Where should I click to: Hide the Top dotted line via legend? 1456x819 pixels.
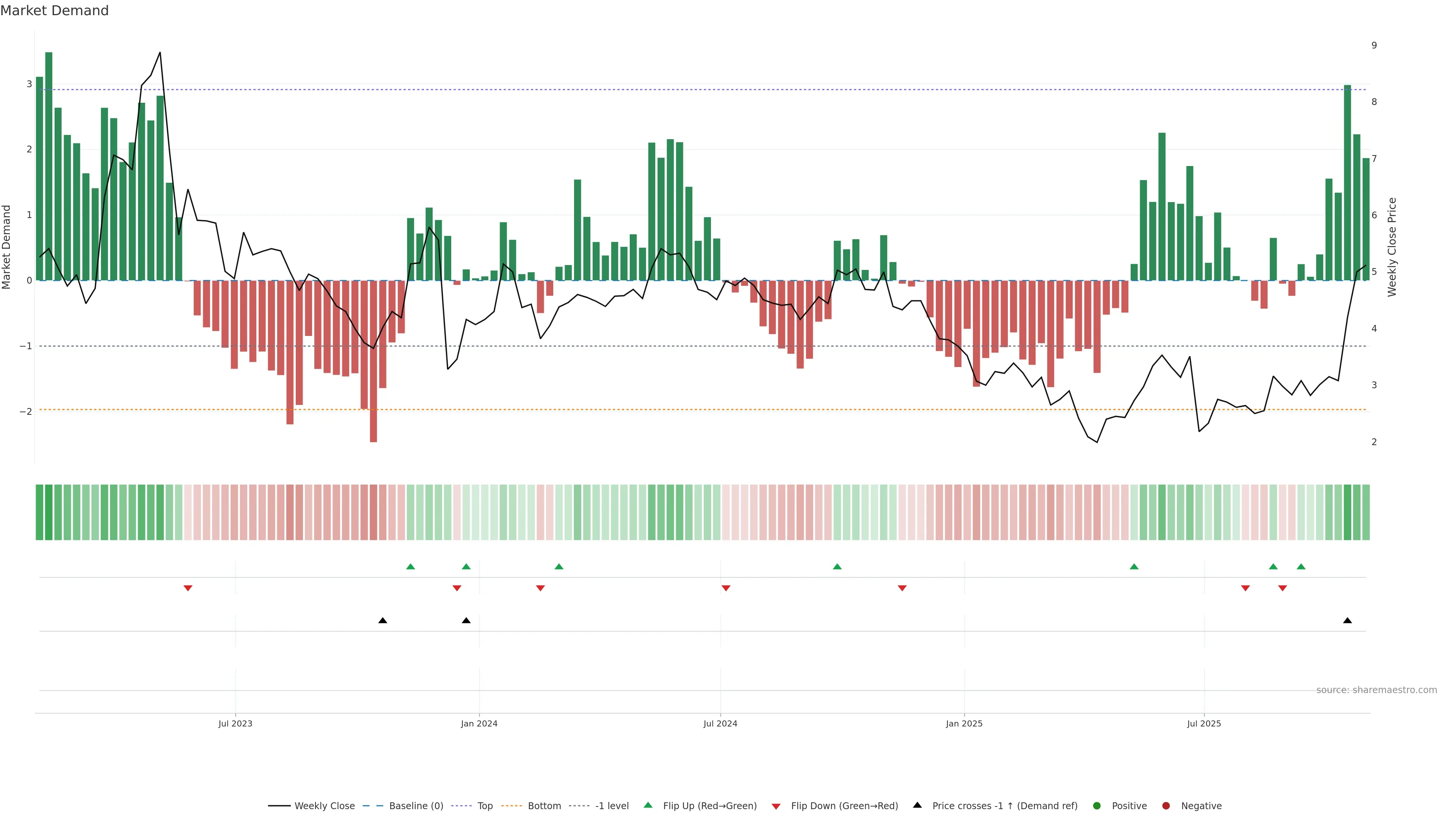(485, 805)
